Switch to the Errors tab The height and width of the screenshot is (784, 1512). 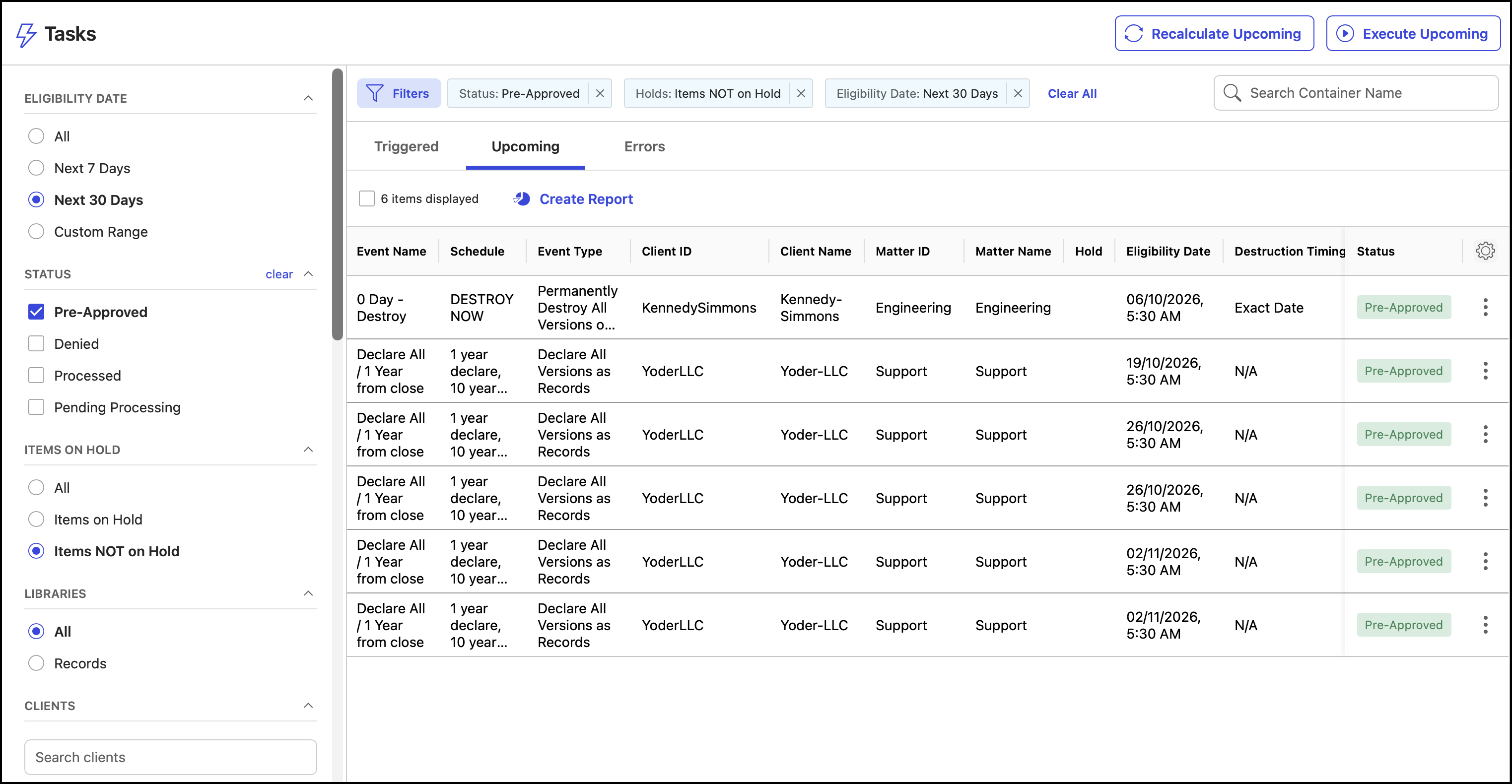click(644, 146)
